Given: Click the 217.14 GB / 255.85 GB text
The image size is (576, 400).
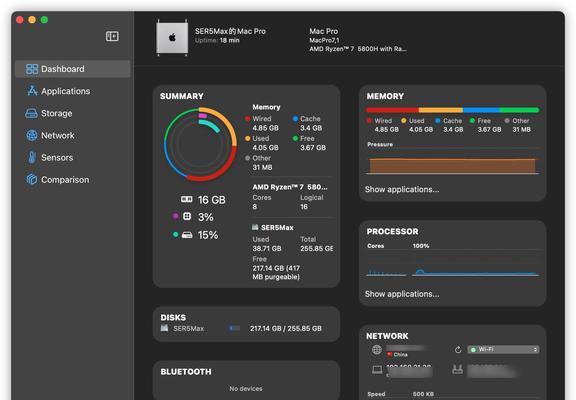Looking at the screenshot, I should [x=286, y=328].
